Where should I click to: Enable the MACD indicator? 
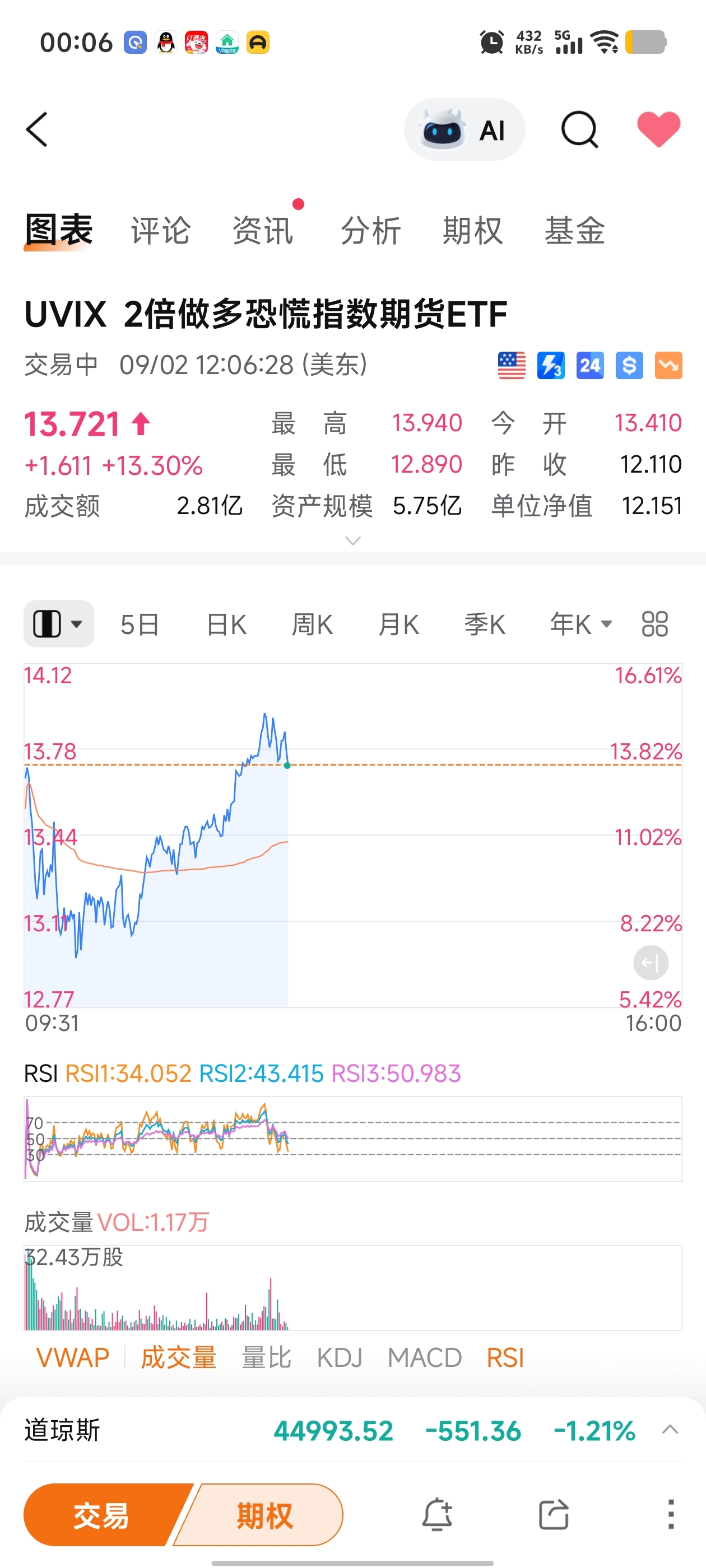pos(425,1358)
